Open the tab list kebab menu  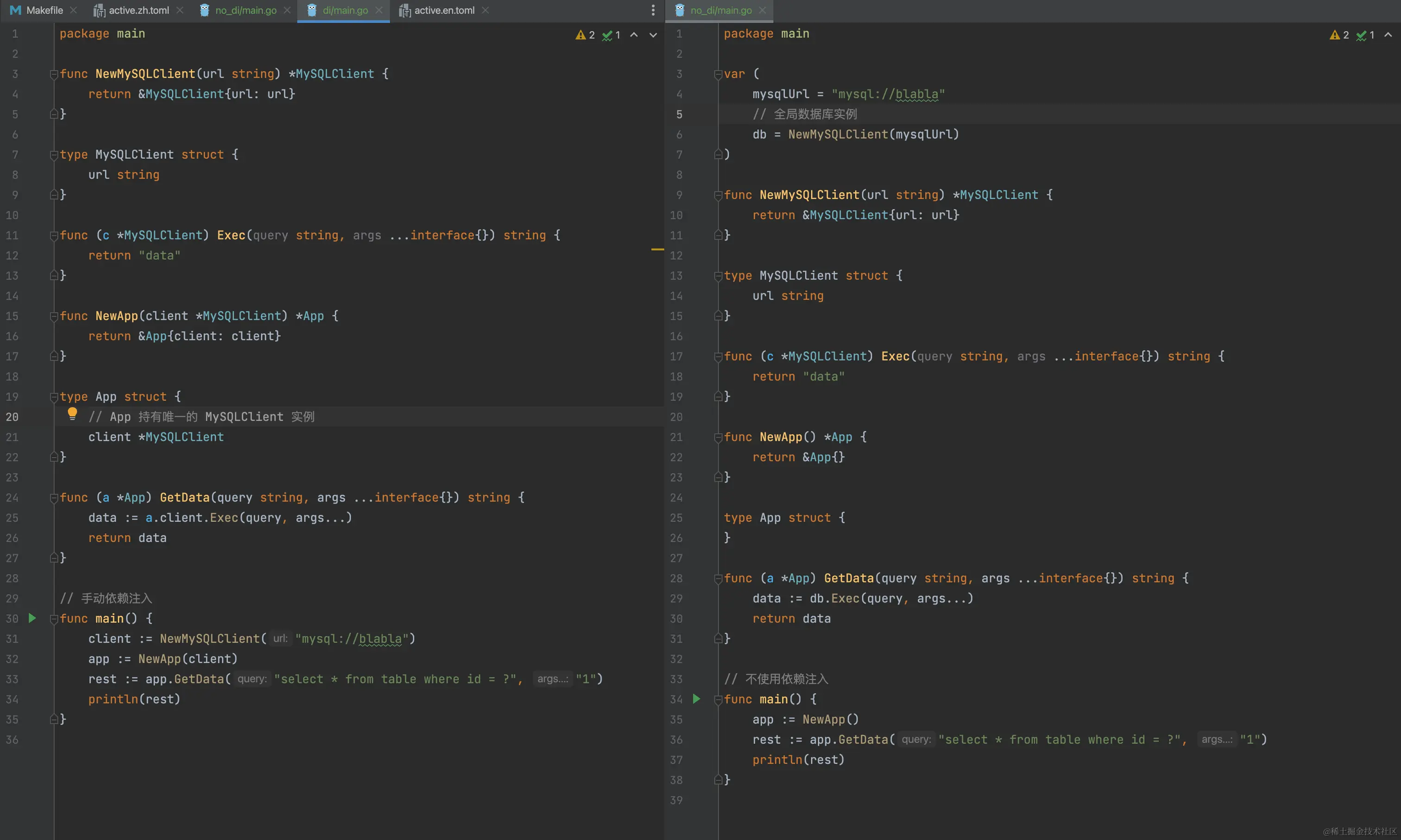pos(653,10)
